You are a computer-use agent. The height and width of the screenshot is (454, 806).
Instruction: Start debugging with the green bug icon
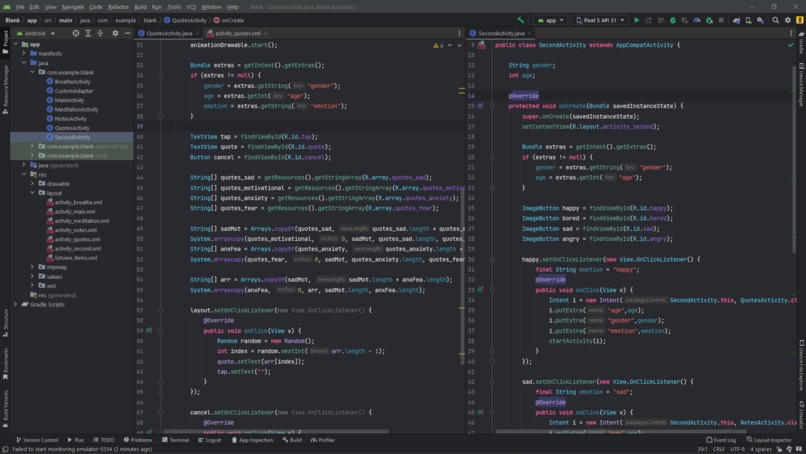pyautogui.click(x=672, y=20)
